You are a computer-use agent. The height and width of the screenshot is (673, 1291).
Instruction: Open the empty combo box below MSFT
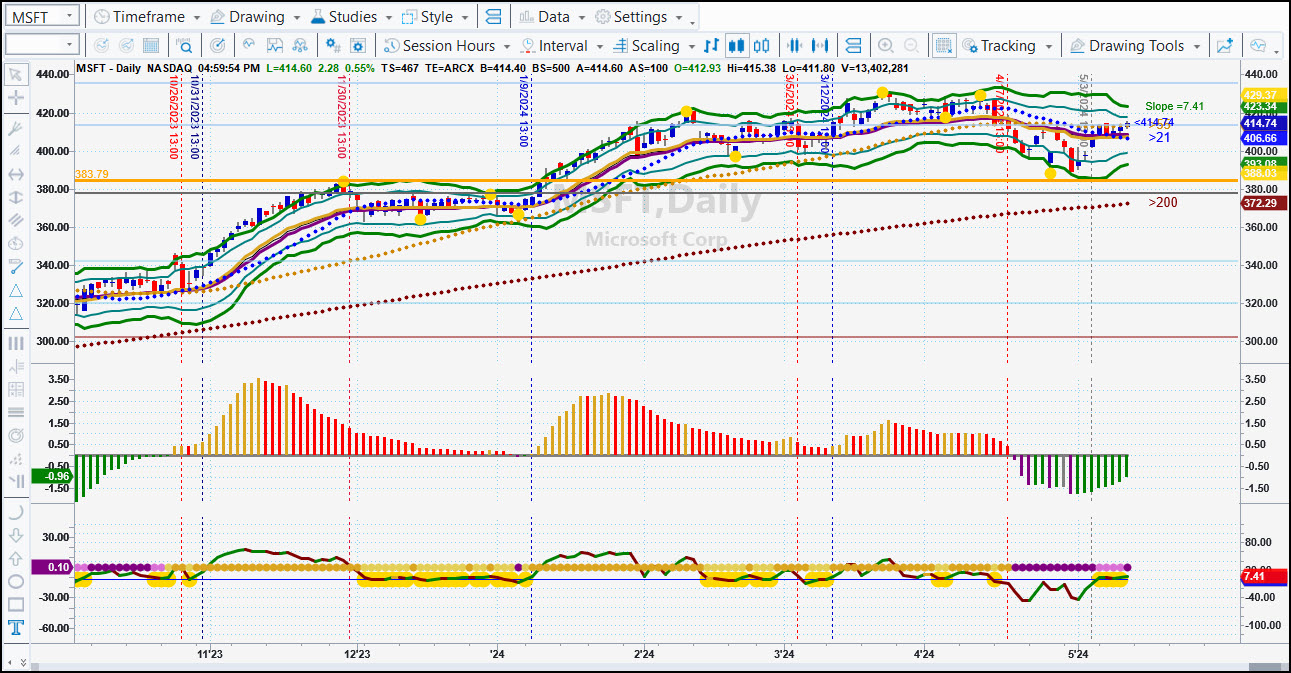point(42,45)
